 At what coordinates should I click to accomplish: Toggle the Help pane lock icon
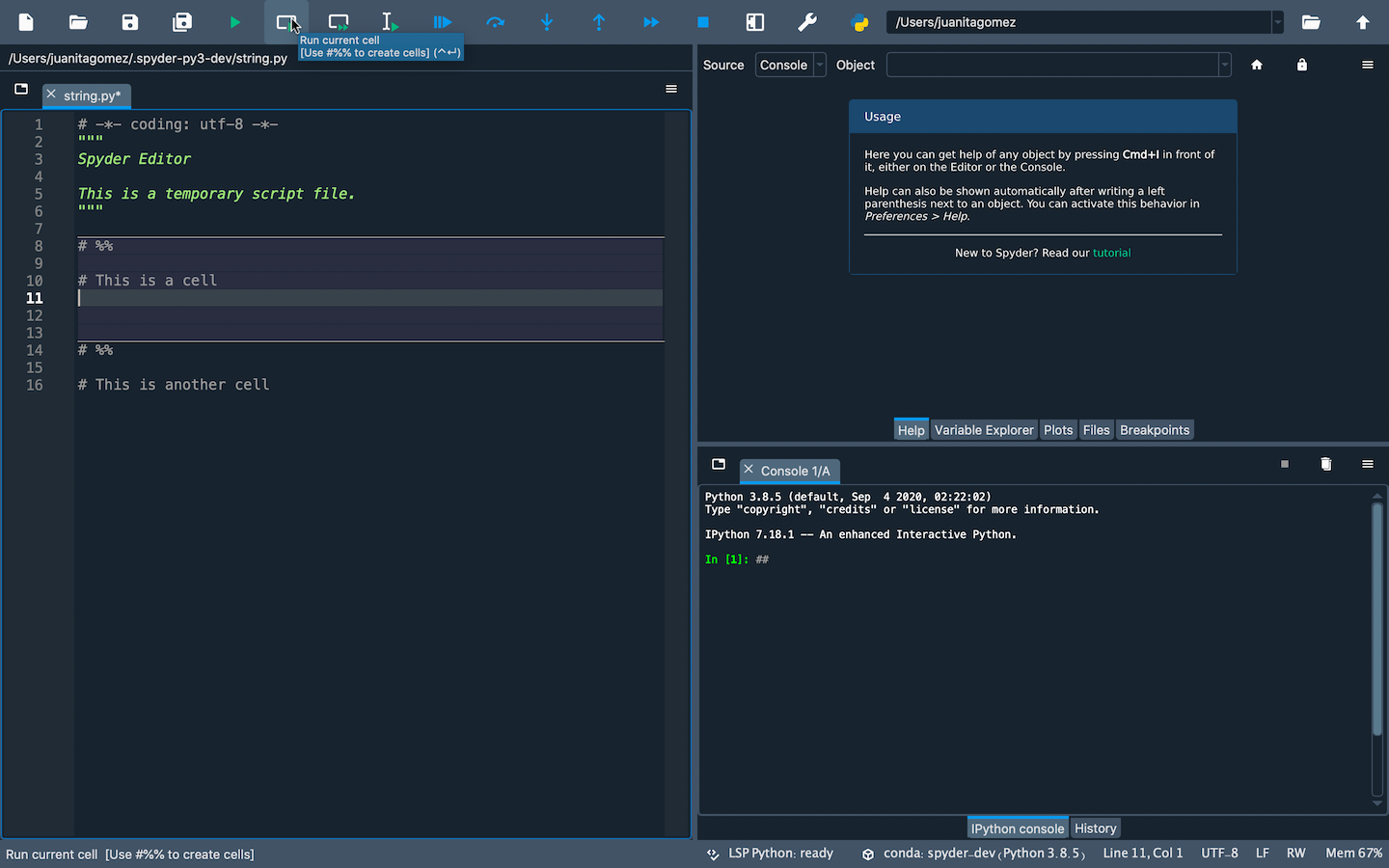(1302, 65)
